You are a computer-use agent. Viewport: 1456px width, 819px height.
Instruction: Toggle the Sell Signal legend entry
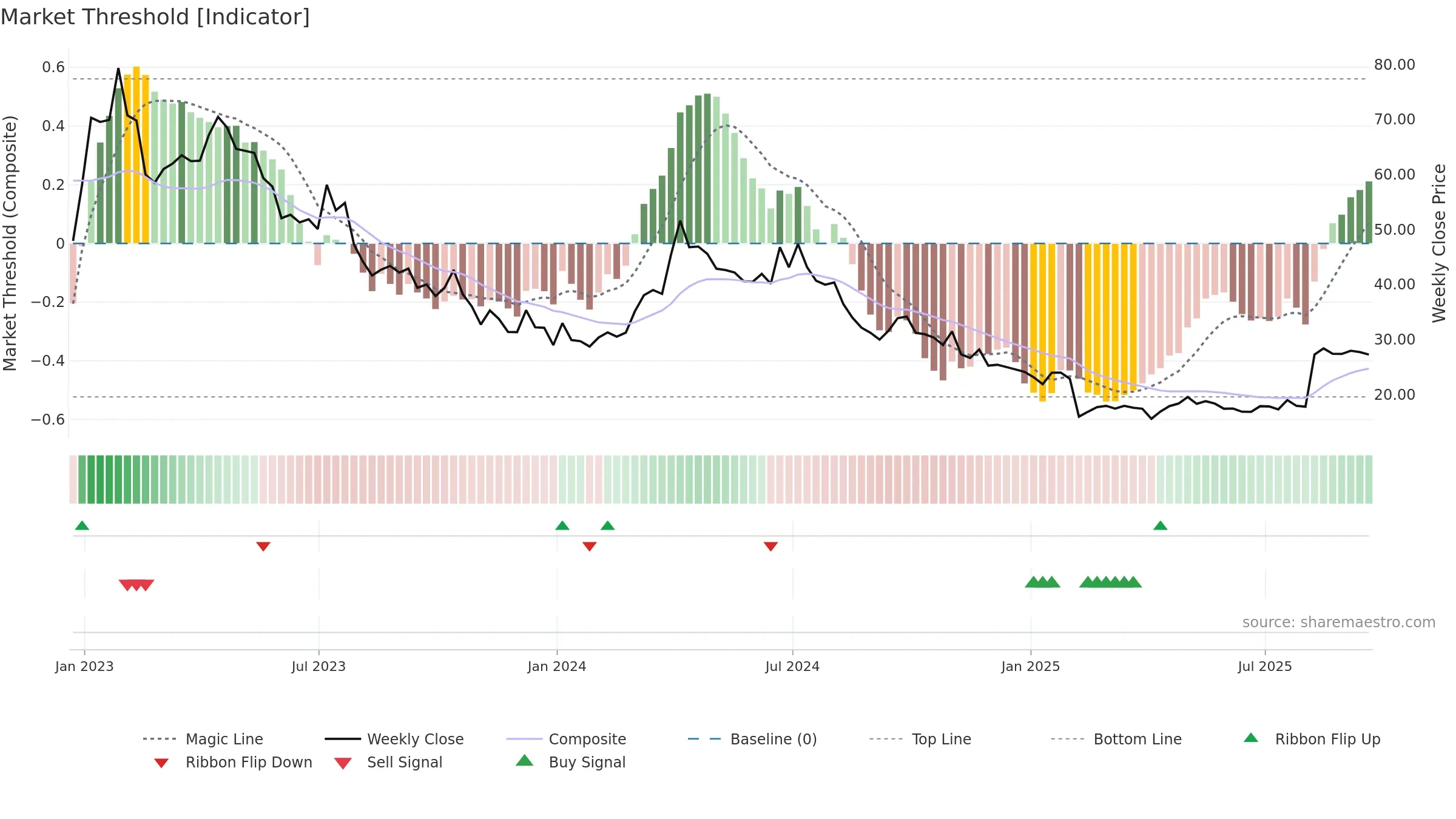388,762
